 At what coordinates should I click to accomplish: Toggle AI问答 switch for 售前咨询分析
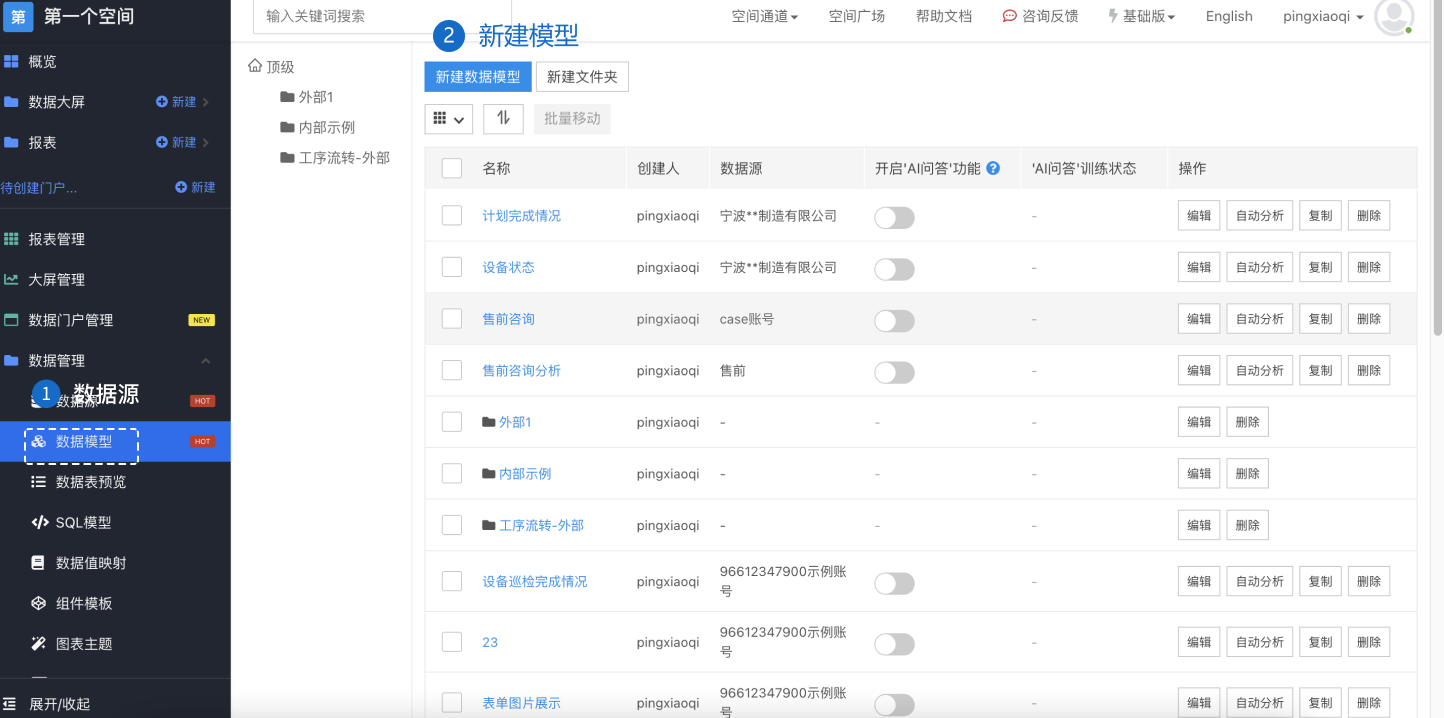point(894,372)
